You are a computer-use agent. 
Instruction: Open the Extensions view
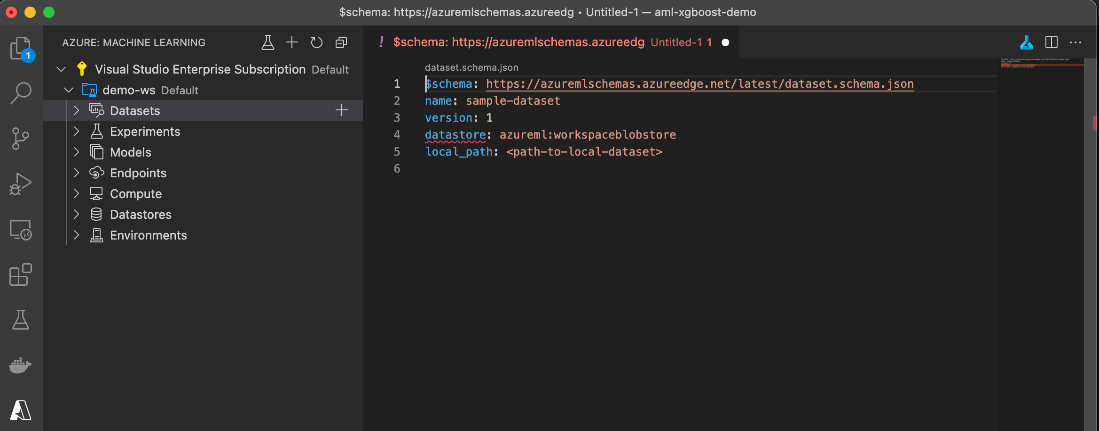pyautogui.click(x=21, y=275)
